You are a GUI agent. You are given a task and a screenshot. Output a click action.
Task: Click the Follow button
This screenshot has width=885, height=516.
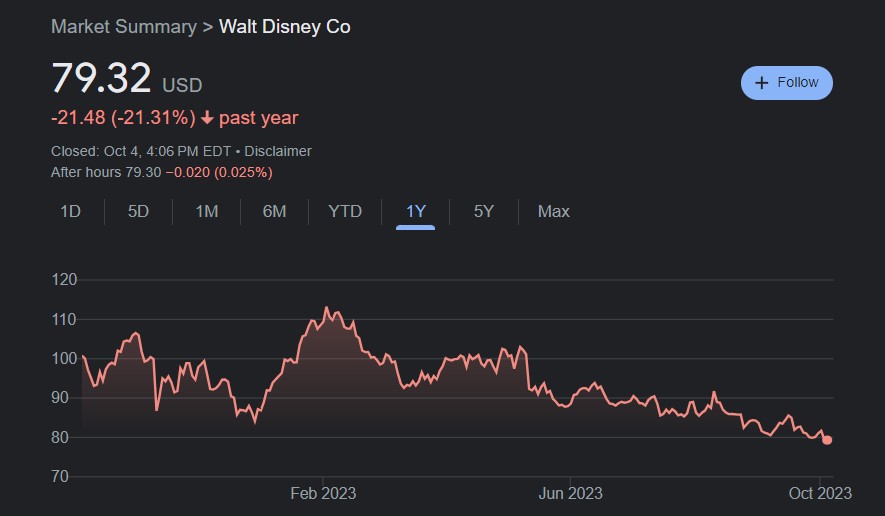[786, 83]
